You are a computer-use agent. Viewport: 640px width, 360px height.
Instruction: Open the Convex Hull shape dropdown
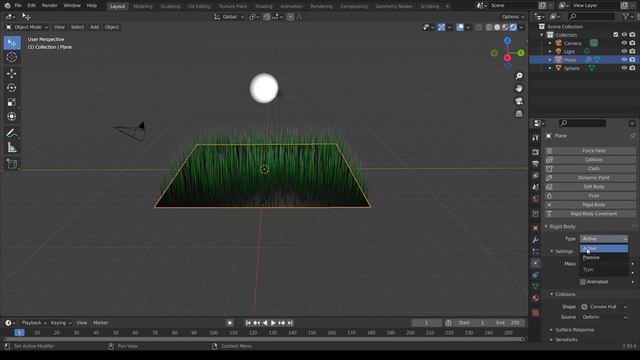(604, 307)
